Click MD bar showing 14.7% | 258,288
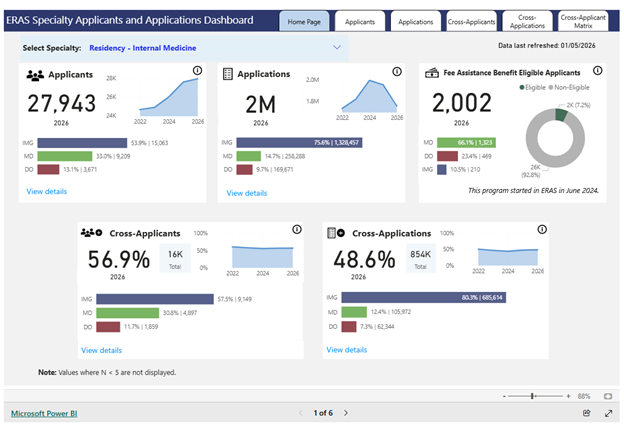This screenshot has width=624, height=431. coord(249,156)
